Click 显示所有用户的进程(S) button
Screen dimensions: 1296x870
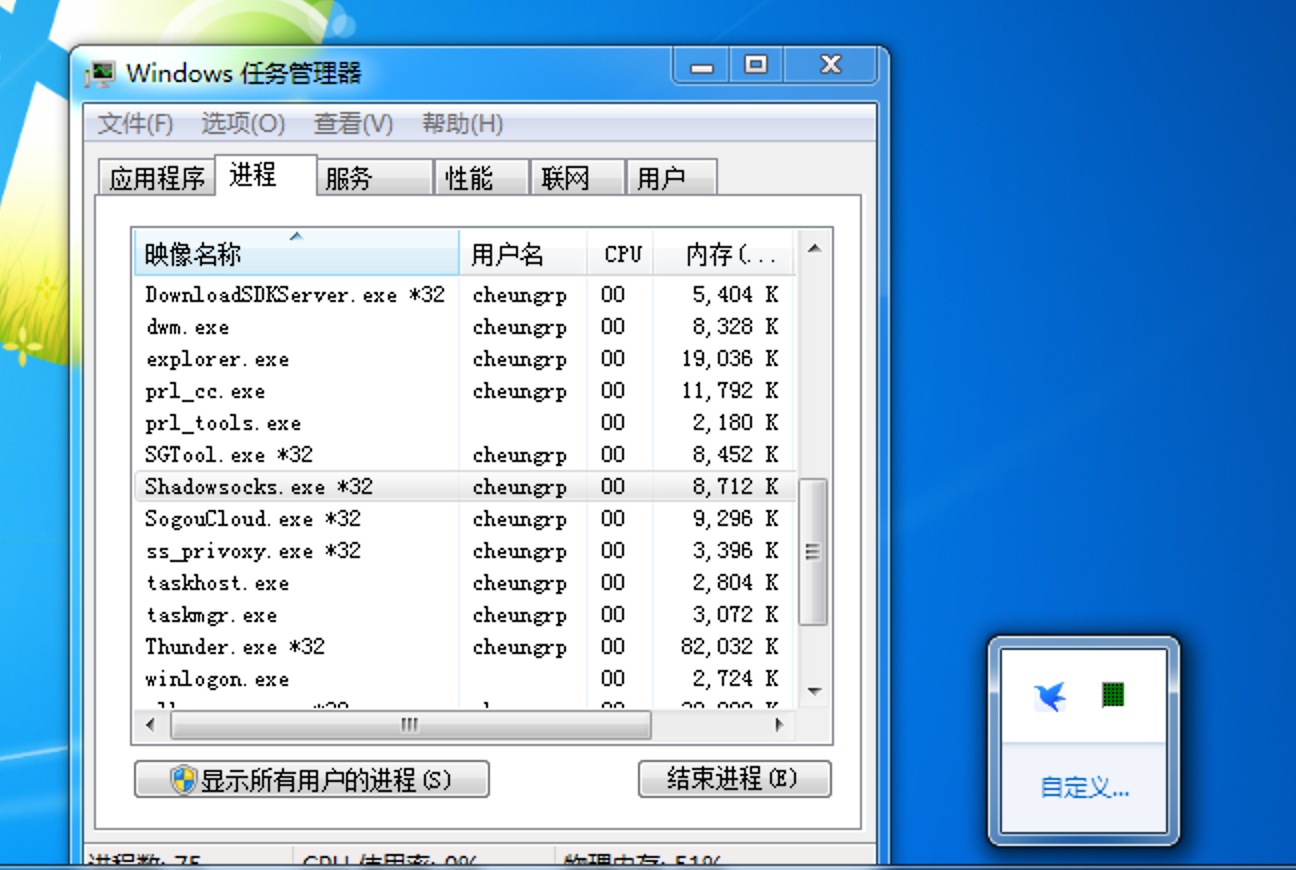click(310, 779)
